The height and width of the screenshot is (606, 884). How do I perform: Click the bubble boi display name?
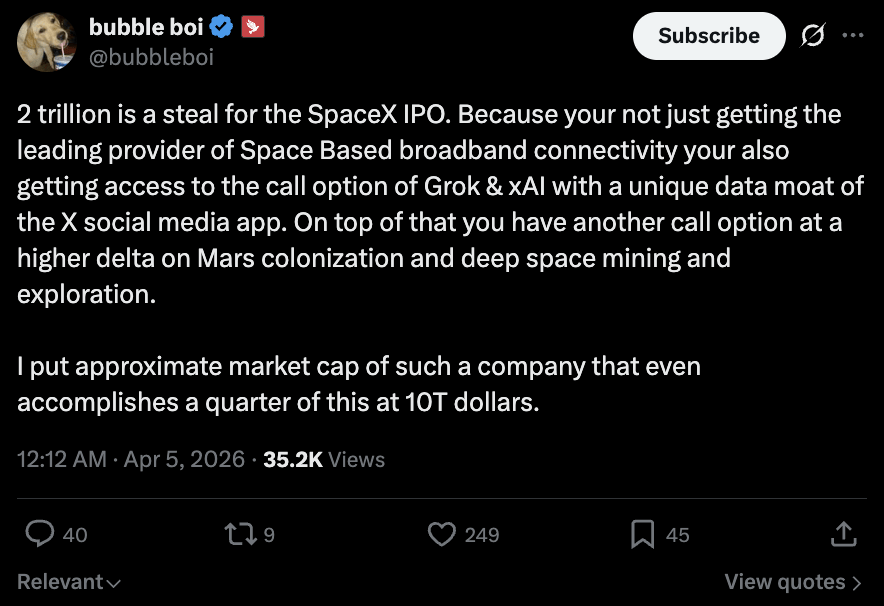click(146, 26)
